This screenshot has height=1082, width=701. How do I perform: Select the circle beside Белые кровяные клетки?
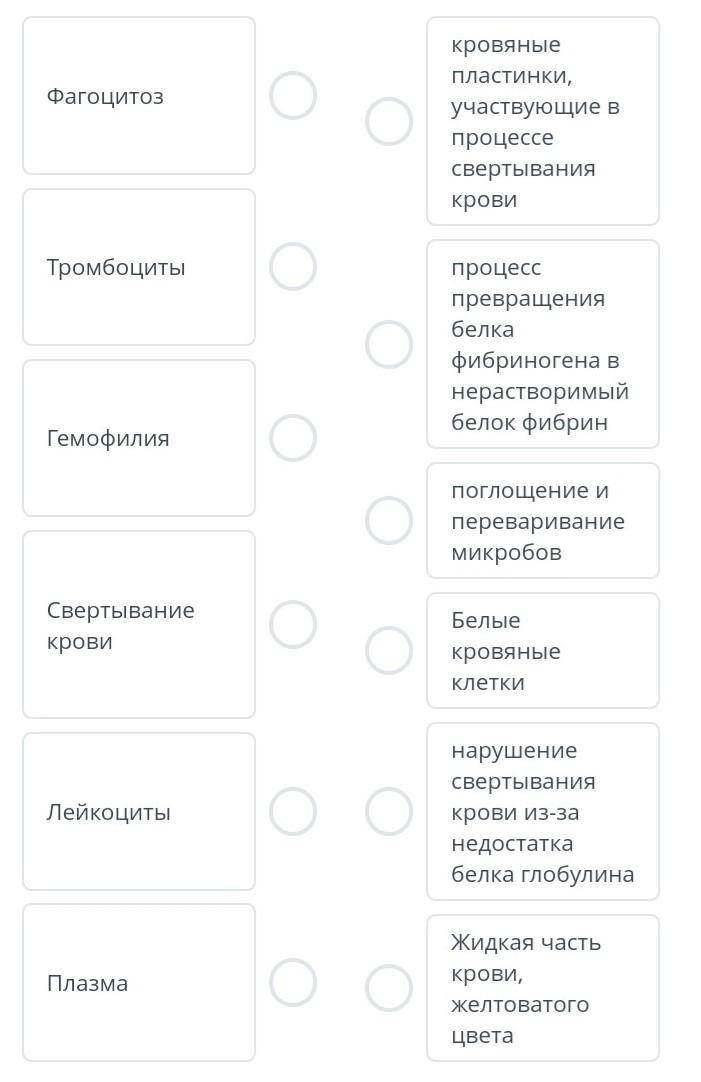coord(388,650)
